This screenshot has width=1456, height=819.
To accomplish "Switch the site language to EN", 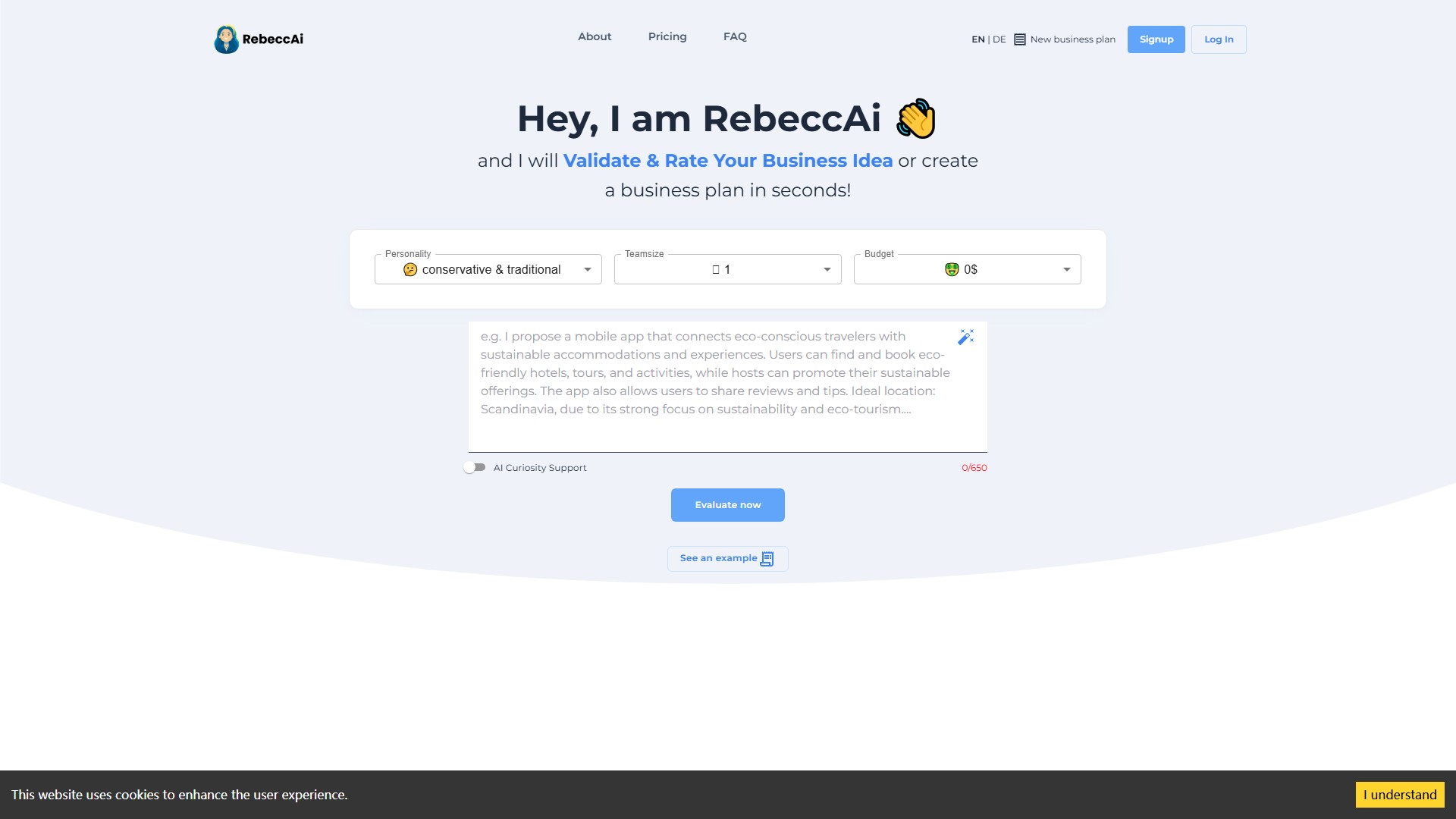I will (x=978, y=39).
